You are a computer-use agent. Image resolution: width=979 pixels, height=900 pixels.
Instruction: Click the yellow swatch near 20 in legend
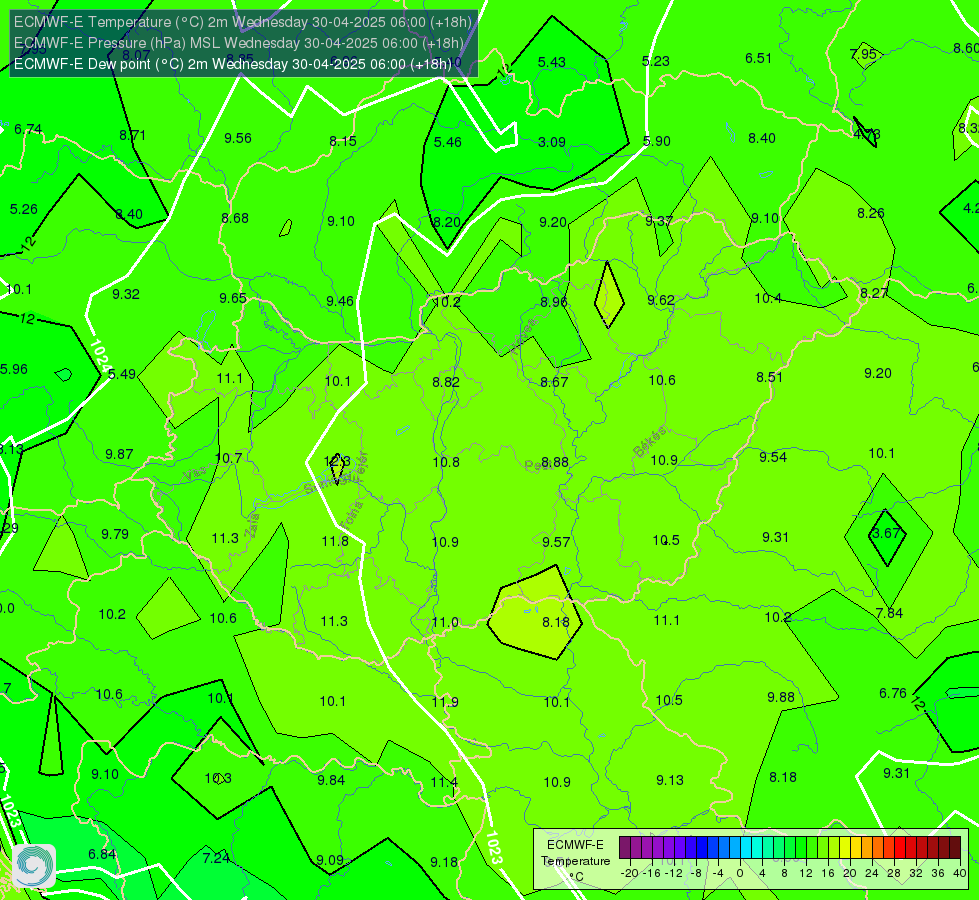(845, 848)
